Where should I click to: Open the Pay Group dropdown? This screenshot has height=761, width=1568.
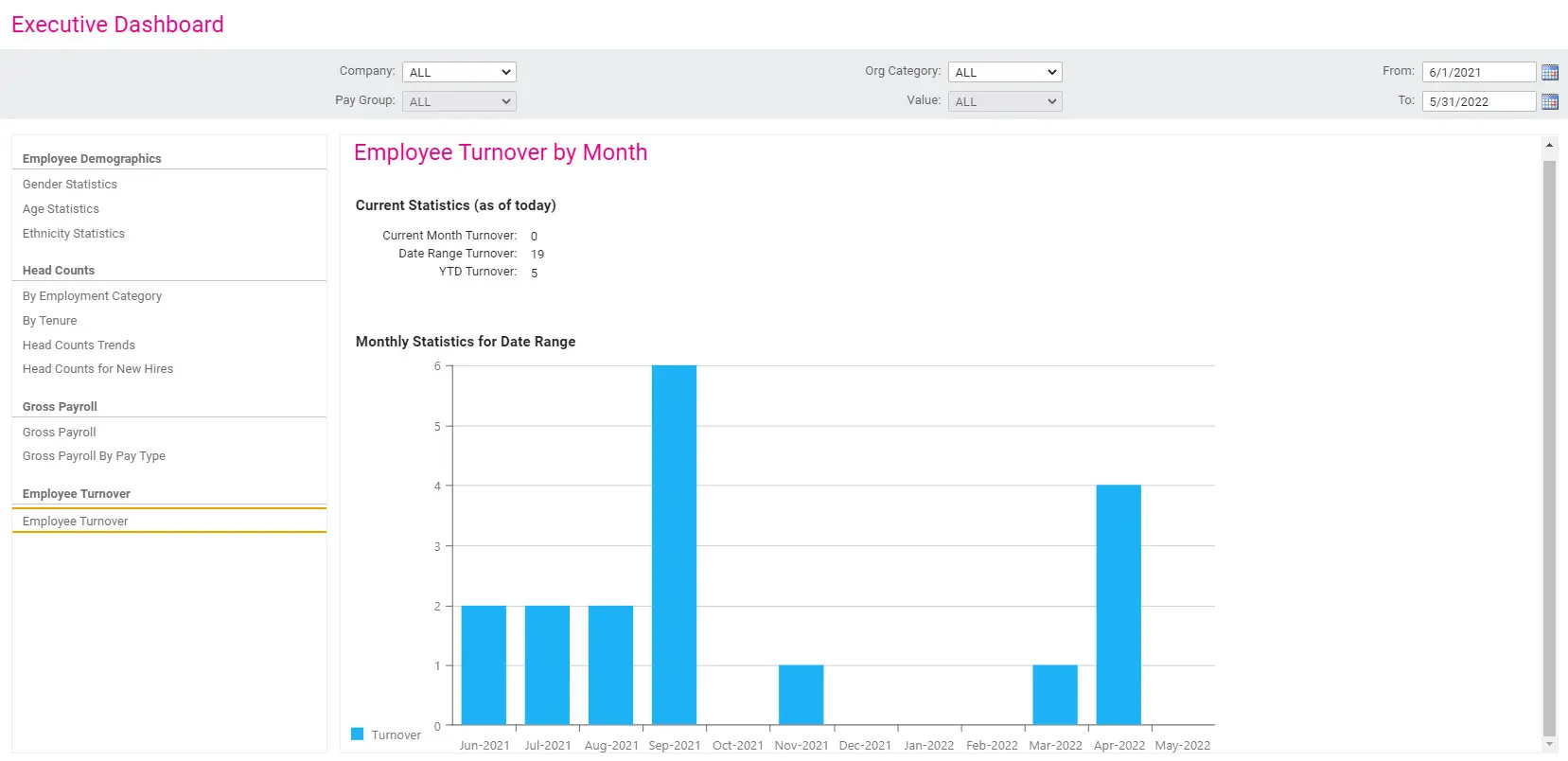tap(459, 101)
